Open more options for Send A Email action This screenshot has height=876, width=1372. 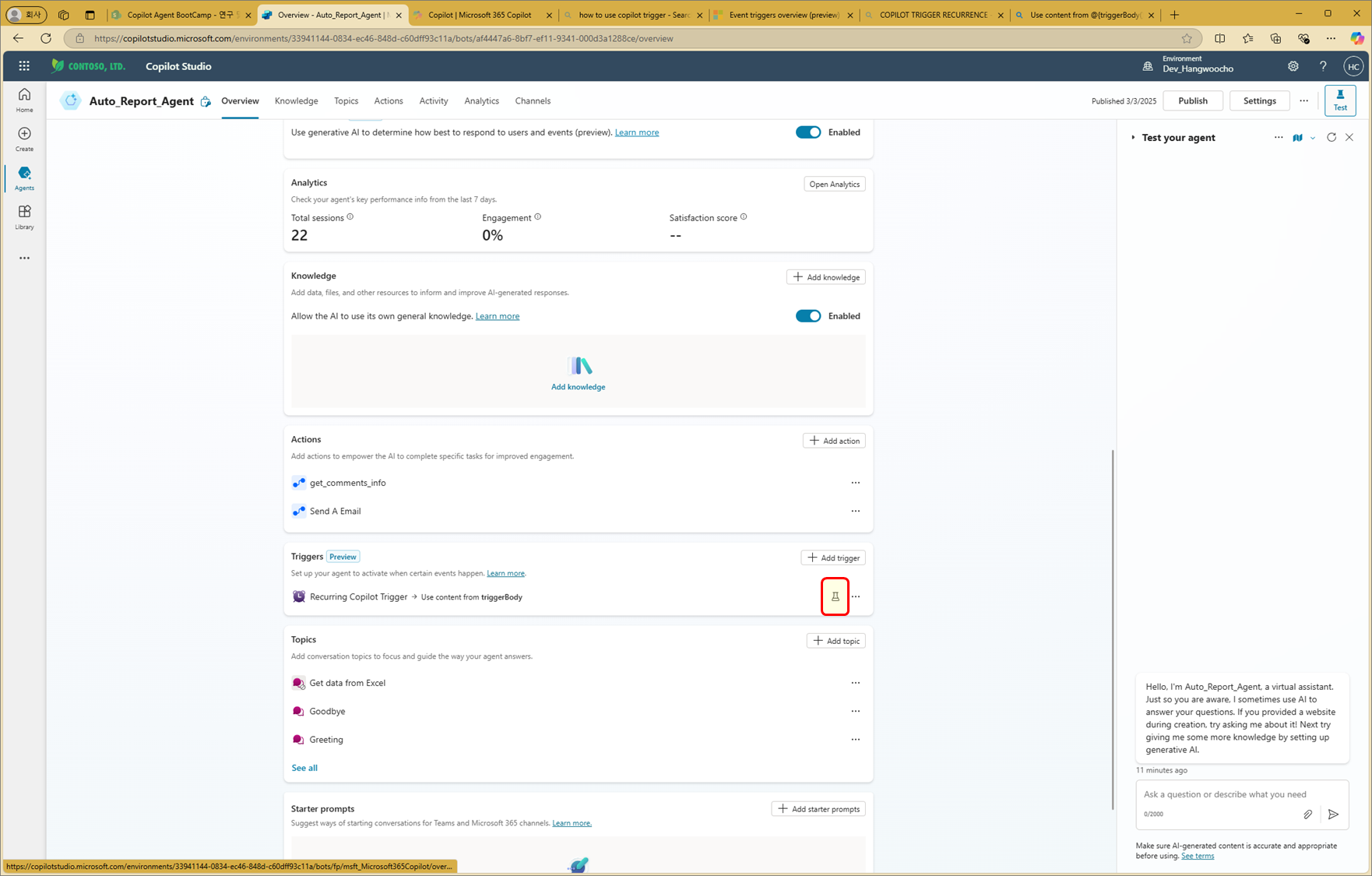[856, 511]
